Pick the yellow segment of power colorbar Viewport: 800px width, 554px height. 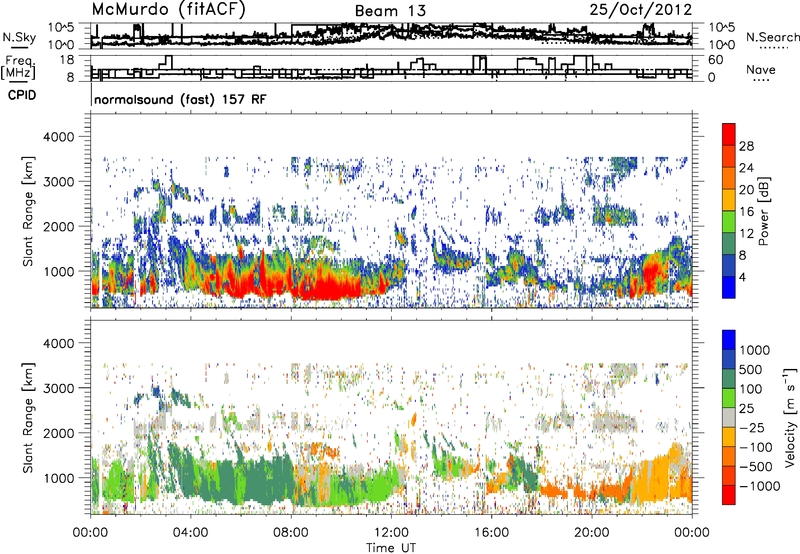[x=729, y=200]
